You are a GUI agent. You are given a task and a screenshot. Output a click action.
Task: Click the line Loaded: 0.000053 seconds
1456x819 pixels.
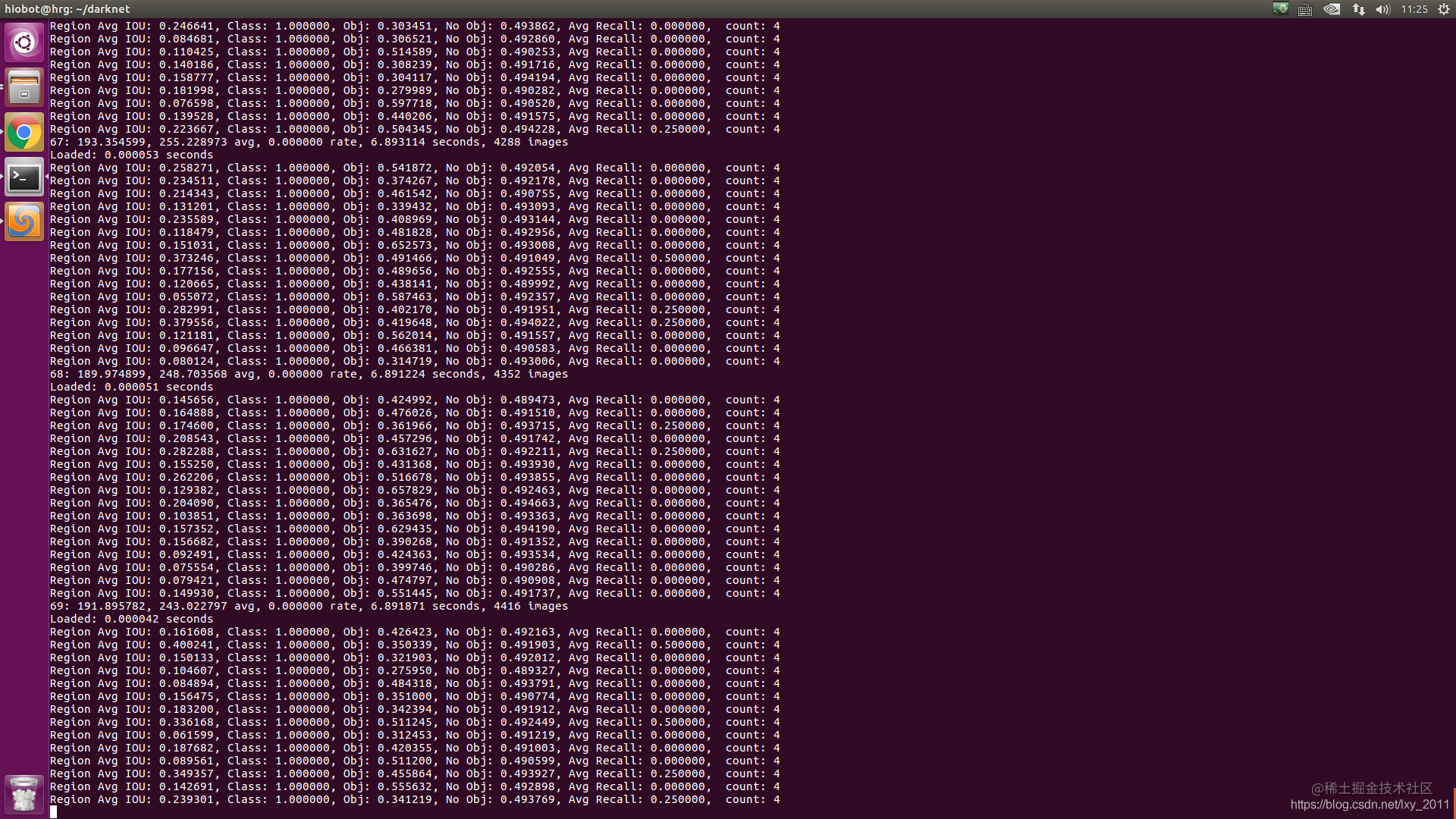pyautogui.click(x=131, y=155)
